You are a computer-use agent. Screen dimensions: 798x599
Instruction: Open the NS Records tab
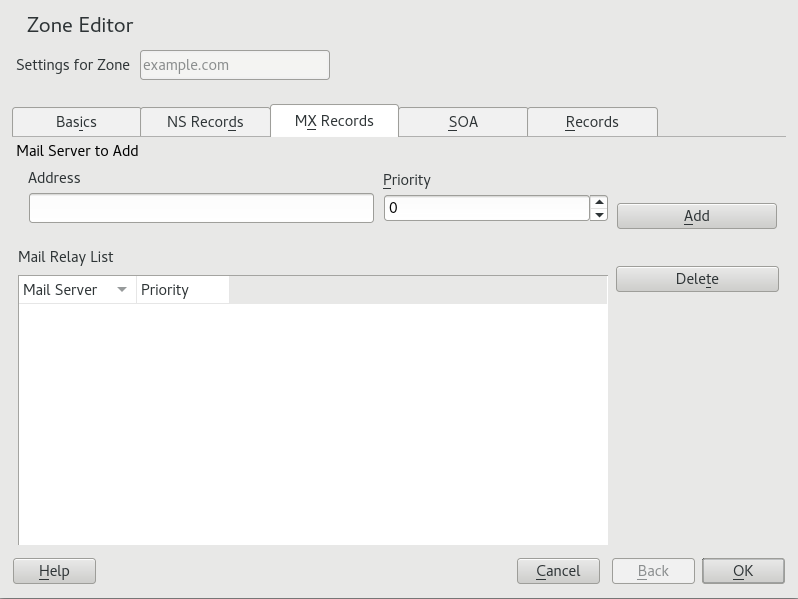coord(205,122)
